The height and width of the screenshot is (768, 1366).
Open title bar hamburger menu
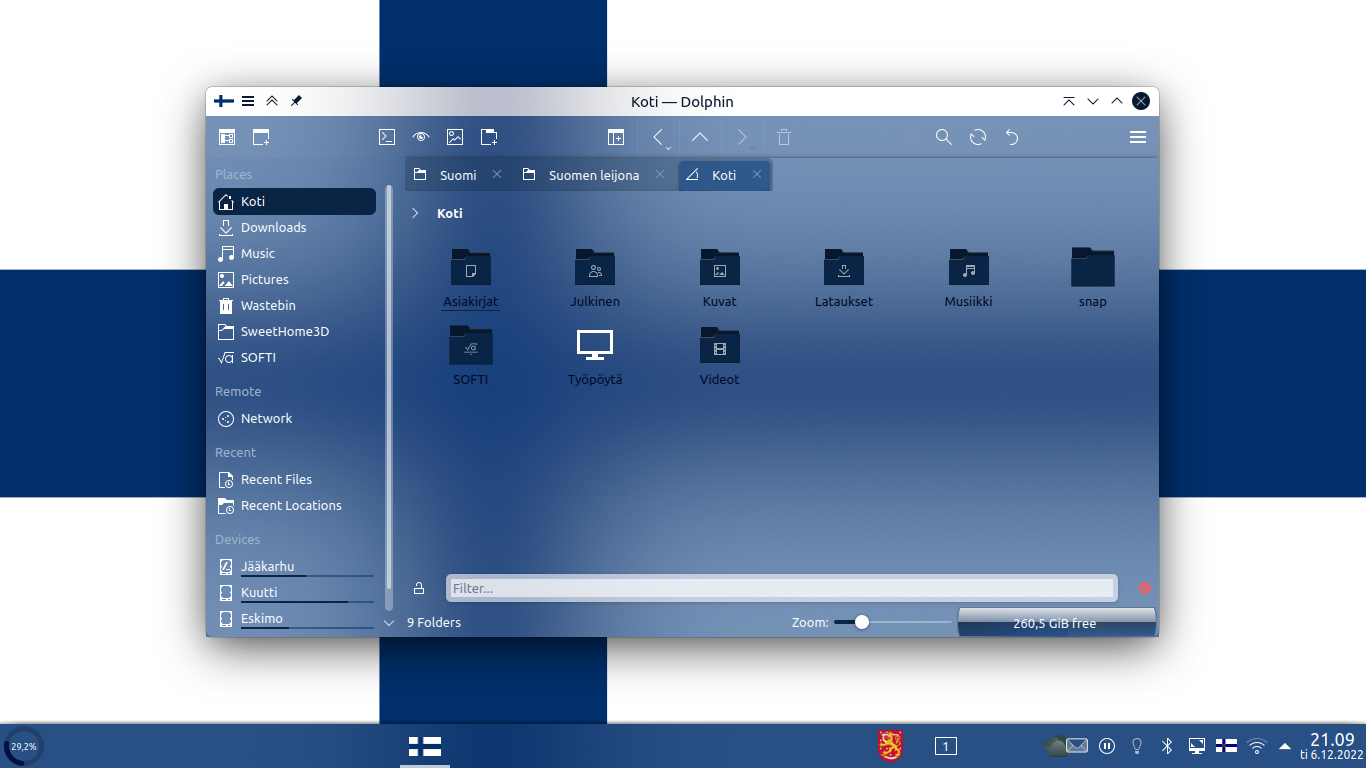coord(248,101)
